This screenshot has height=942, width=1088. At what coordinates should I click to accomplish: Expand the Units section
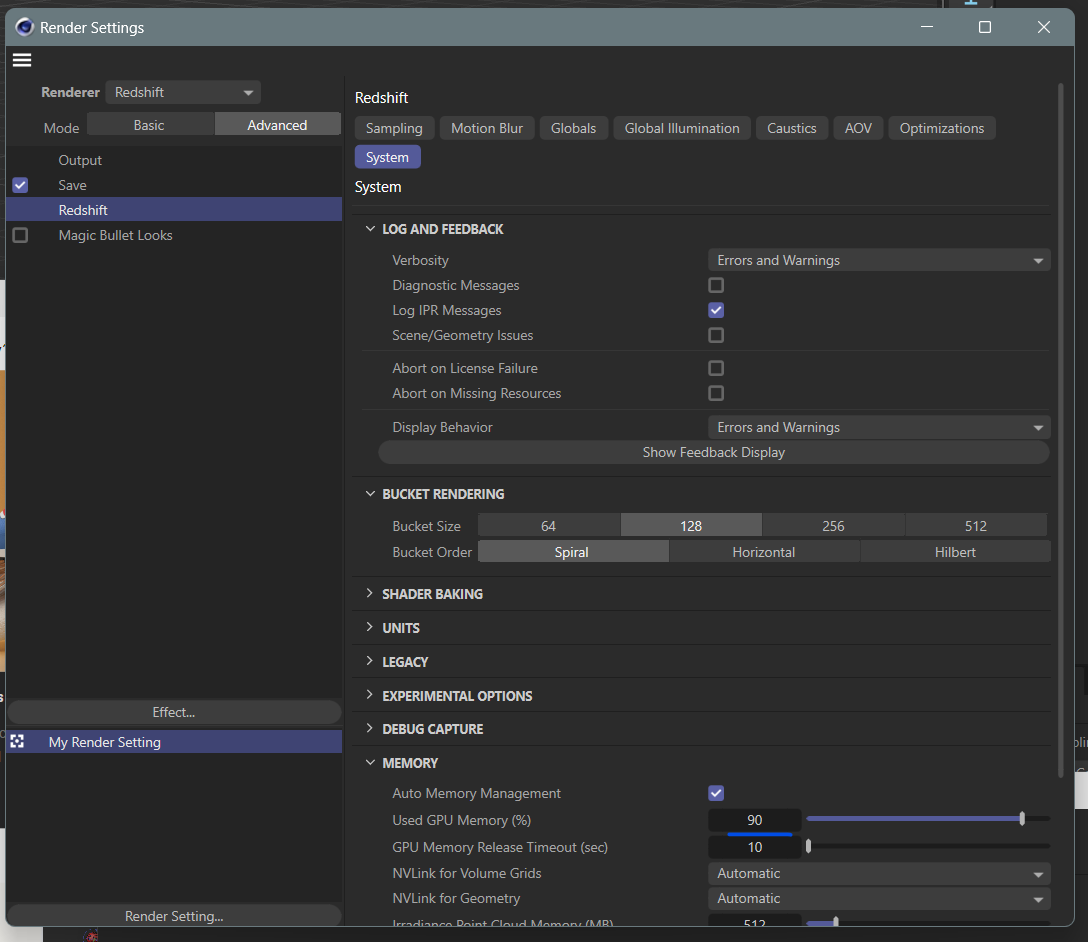(x=370, y=627)
